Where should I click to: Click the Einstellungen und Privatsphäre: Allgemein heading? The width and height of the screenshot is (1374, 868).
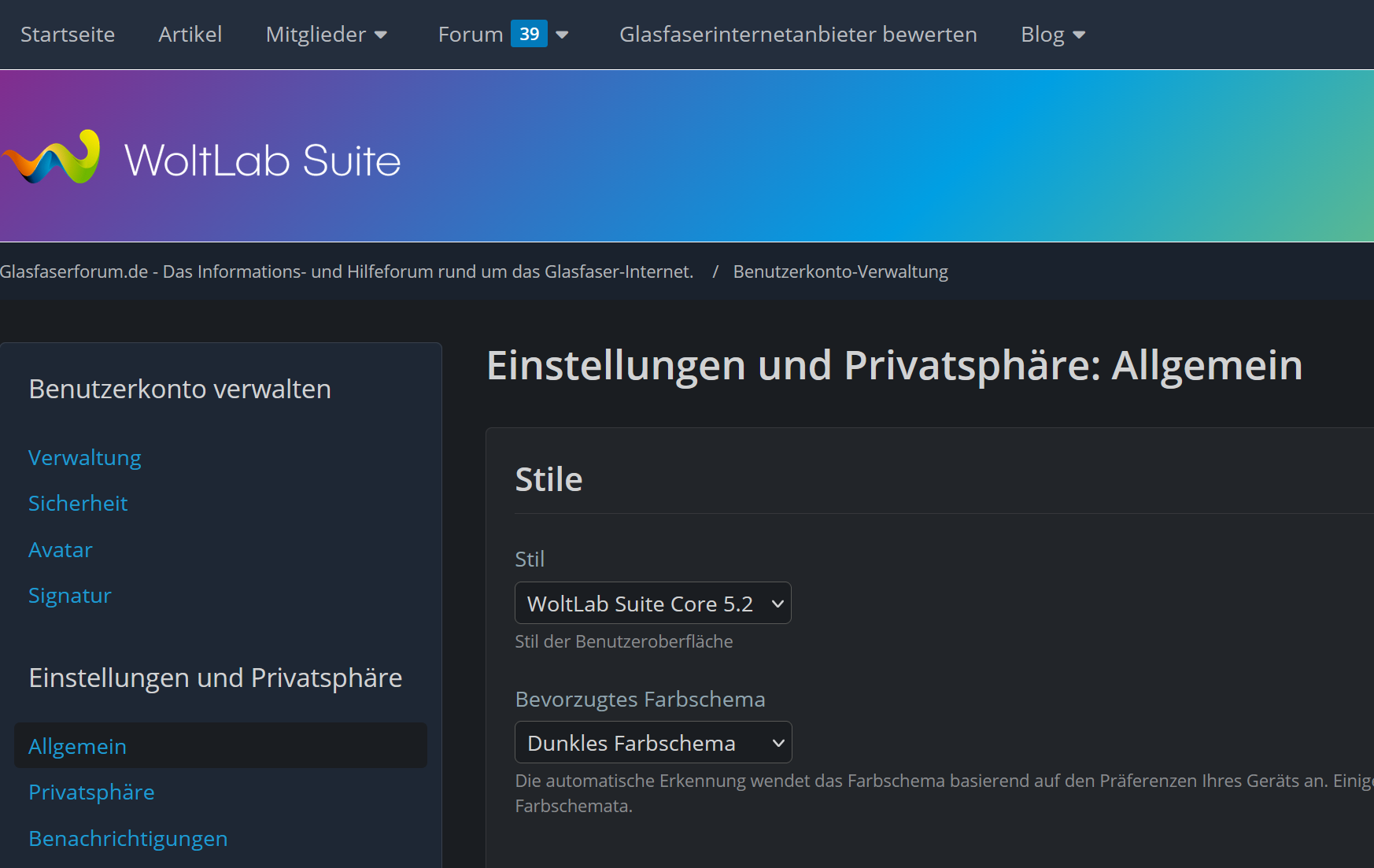pos(895,366)
